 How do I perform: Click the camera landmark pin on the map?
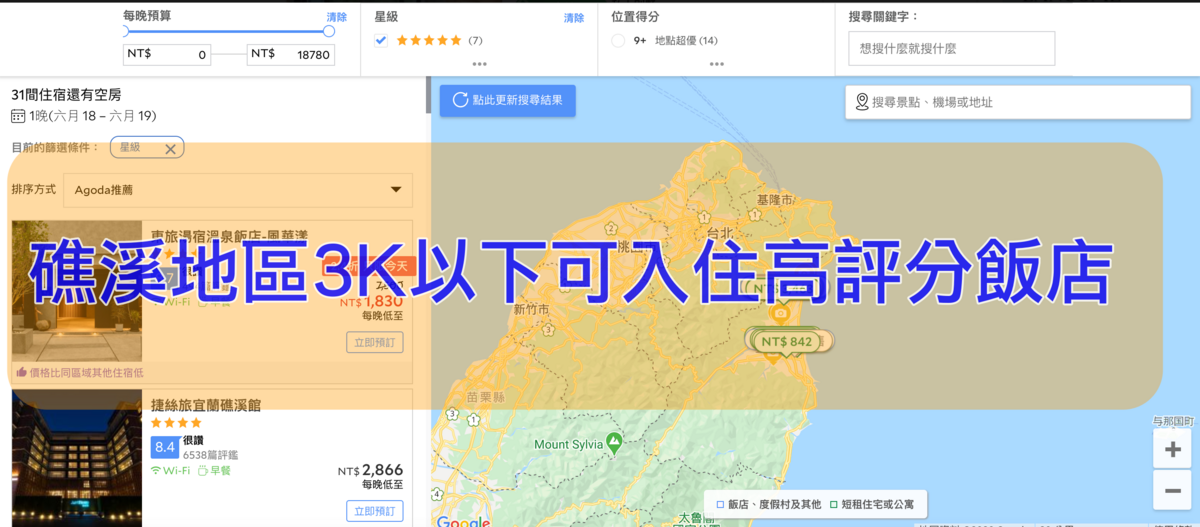click(x=782, y=314)
